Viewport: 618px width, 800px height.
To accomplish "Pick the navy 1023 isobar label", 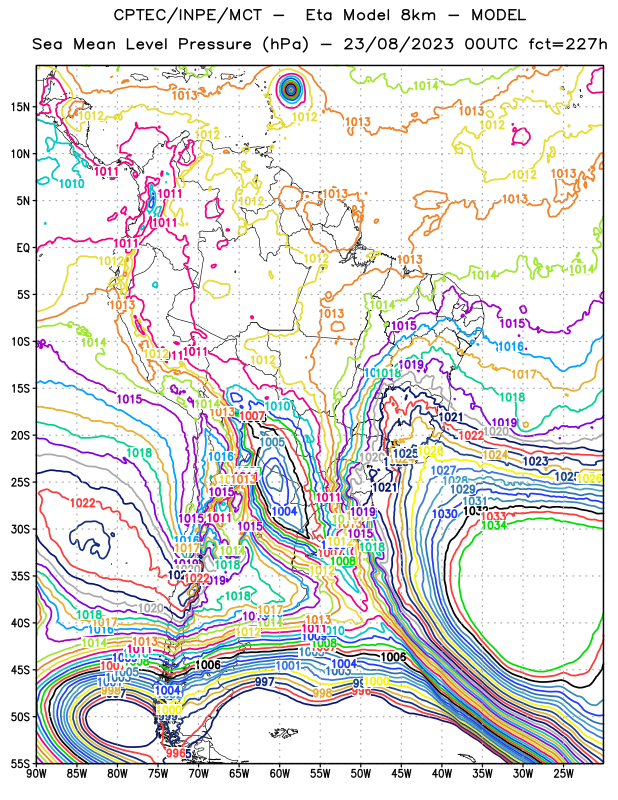I will pyautogui.click(x=536, y=461).
